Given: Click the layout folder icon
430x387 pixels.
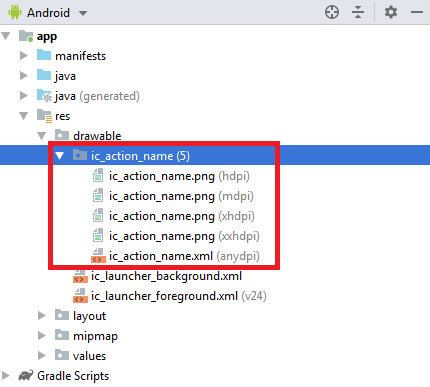Looking at the screenshot, I should coord(62,315).
